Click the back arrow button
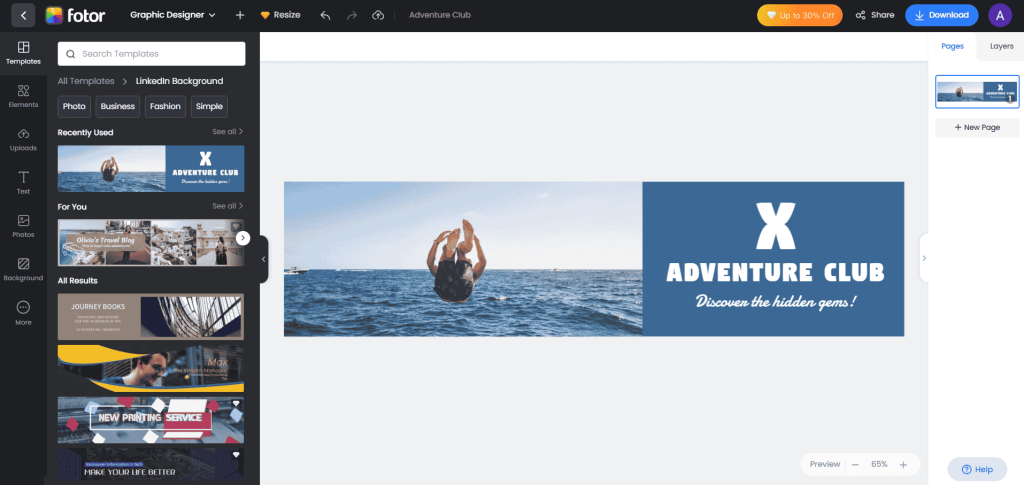The width and height of the screenshot is (1024, 485). coord(24,15)
